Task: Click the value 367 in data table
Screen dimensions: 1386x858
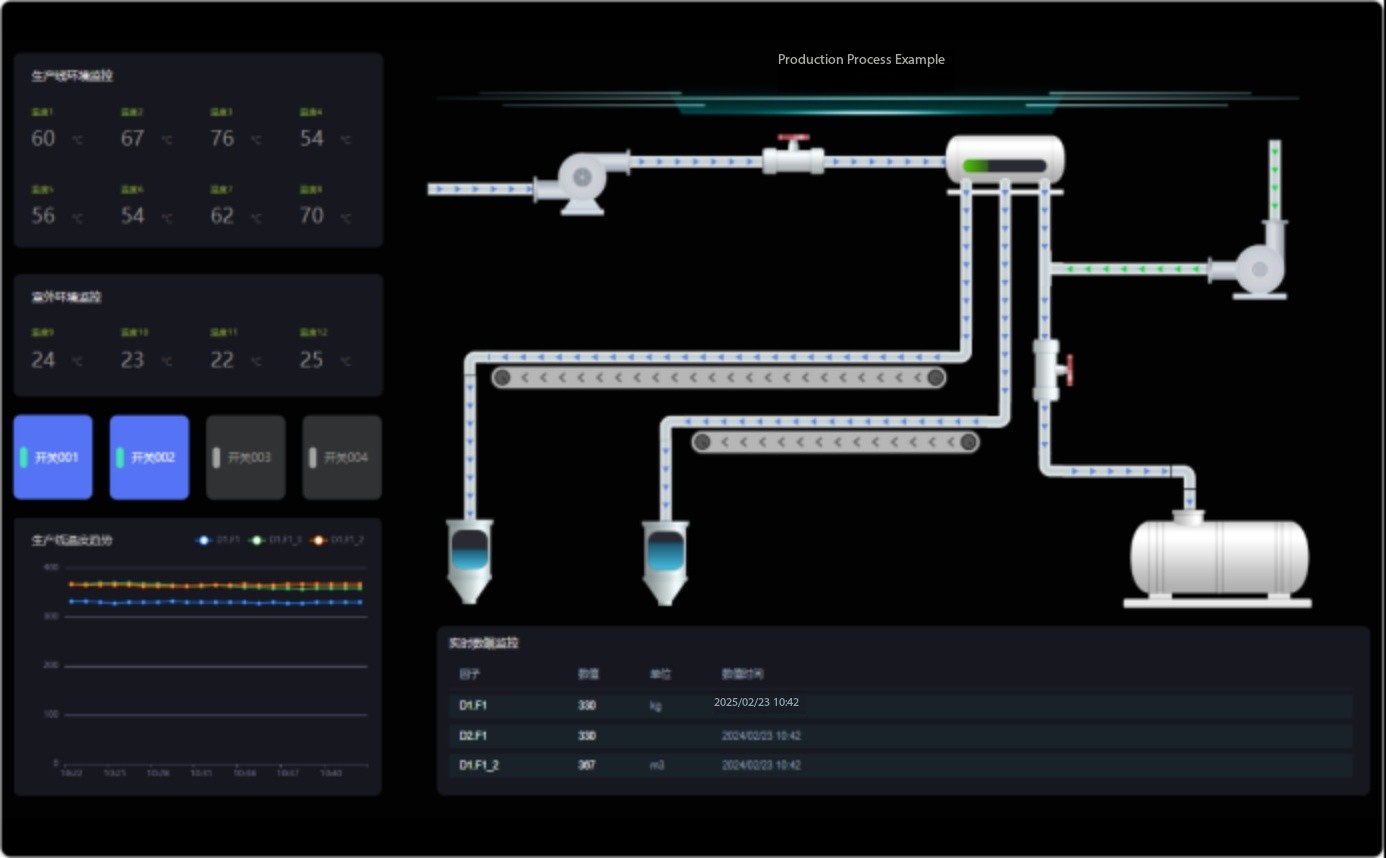Action: (x=586, y=765)
